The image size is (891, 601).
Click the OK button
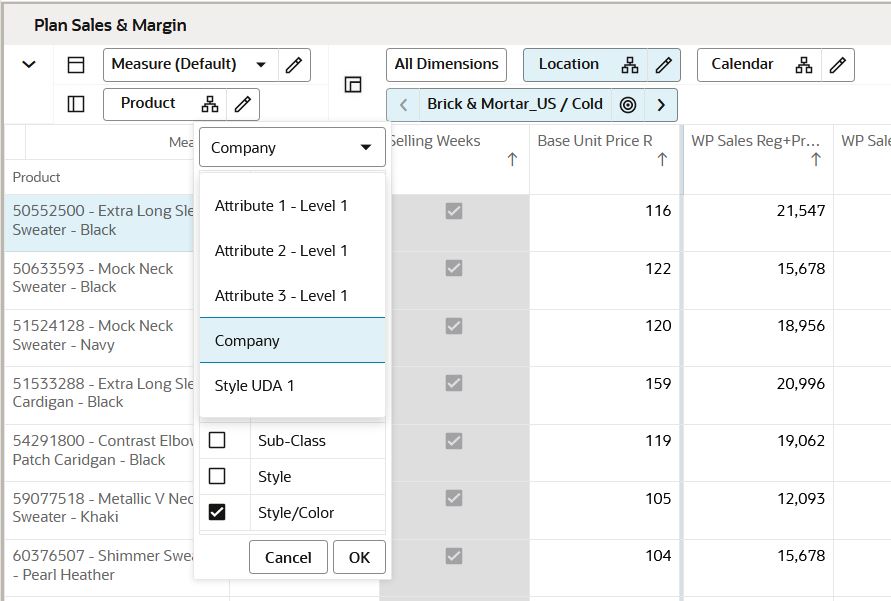[359, 557]
